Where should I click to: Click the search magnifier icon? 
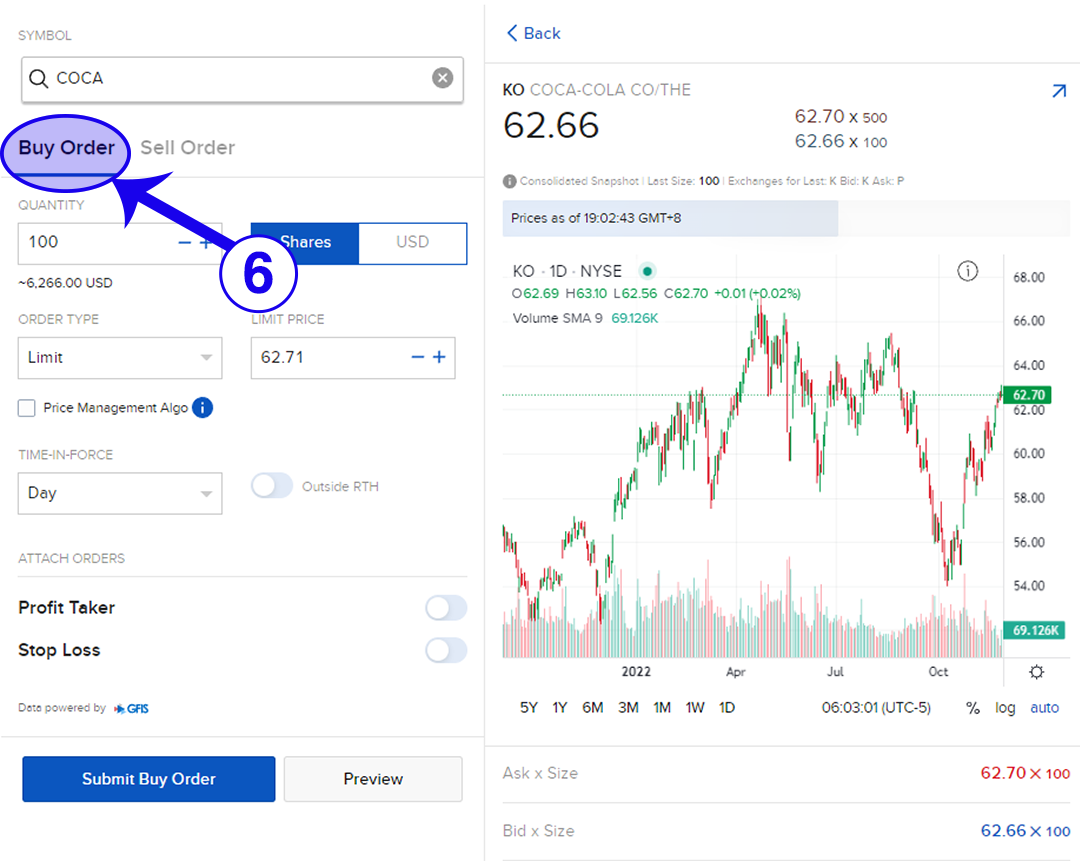[x=39, y=78]
